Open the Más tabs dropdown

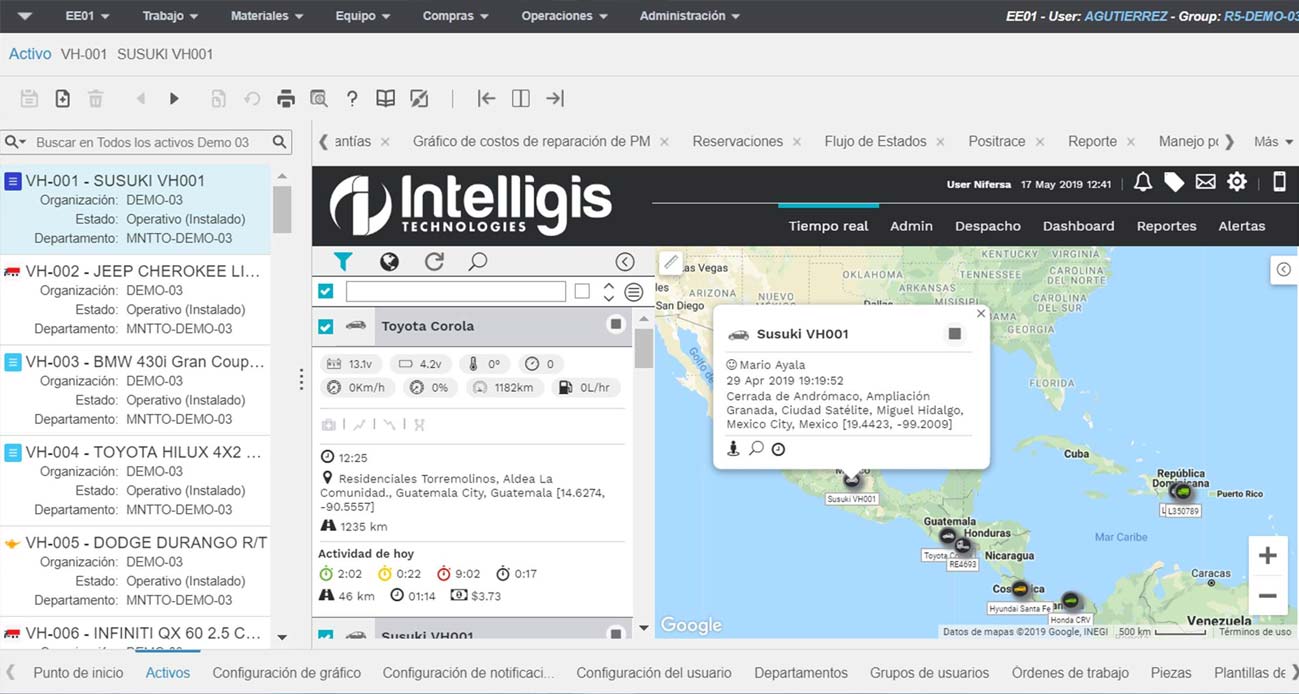pos(1273,142)
